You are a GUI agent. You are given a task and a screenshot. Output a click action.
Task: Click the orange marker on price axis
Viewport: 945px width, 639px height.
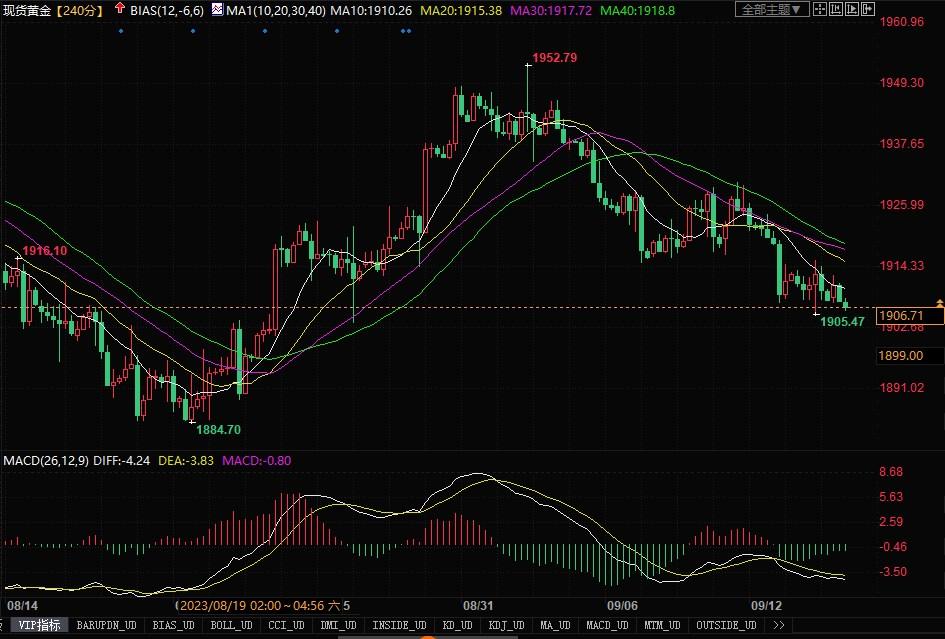point(940,303)
